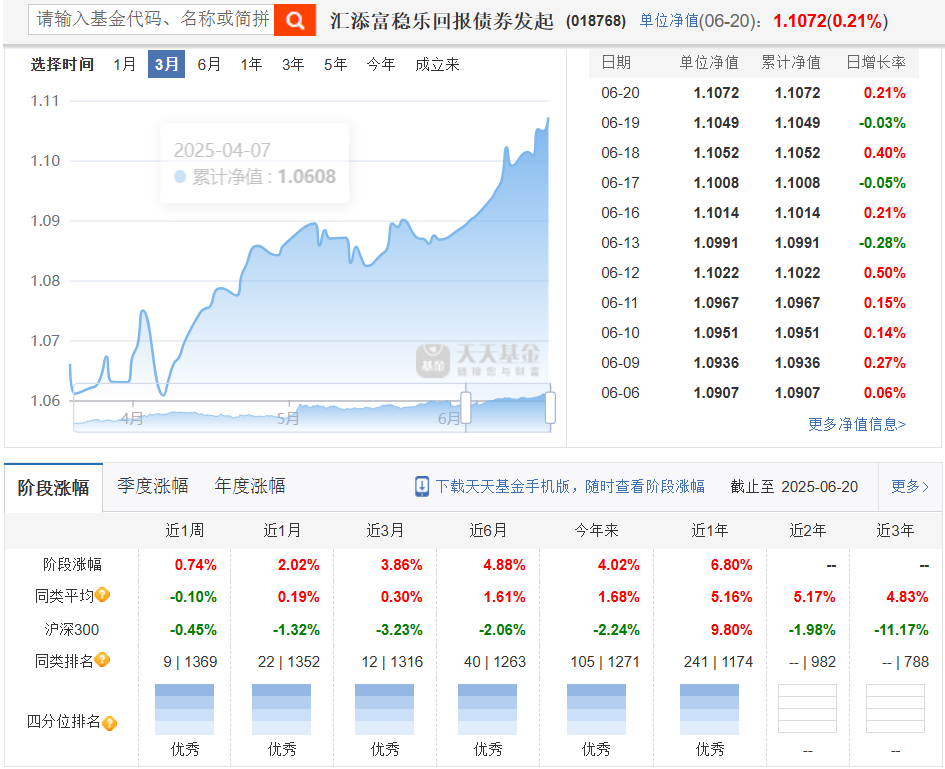Click the 近1周 quartile ranking bar
Image resolution: width=945 pixels, height=769 pixels.
click(x=184, y=709)
